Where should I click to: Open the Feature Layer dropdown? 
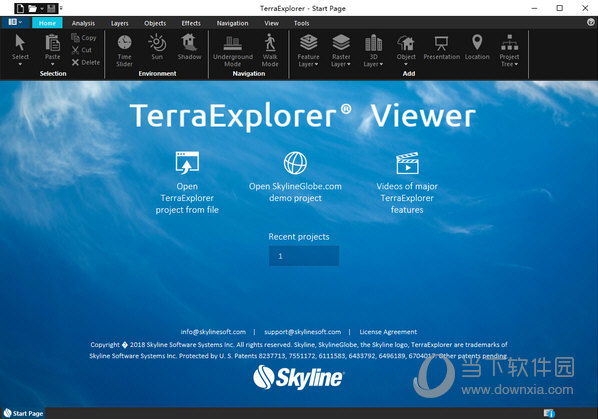point(308,50)
